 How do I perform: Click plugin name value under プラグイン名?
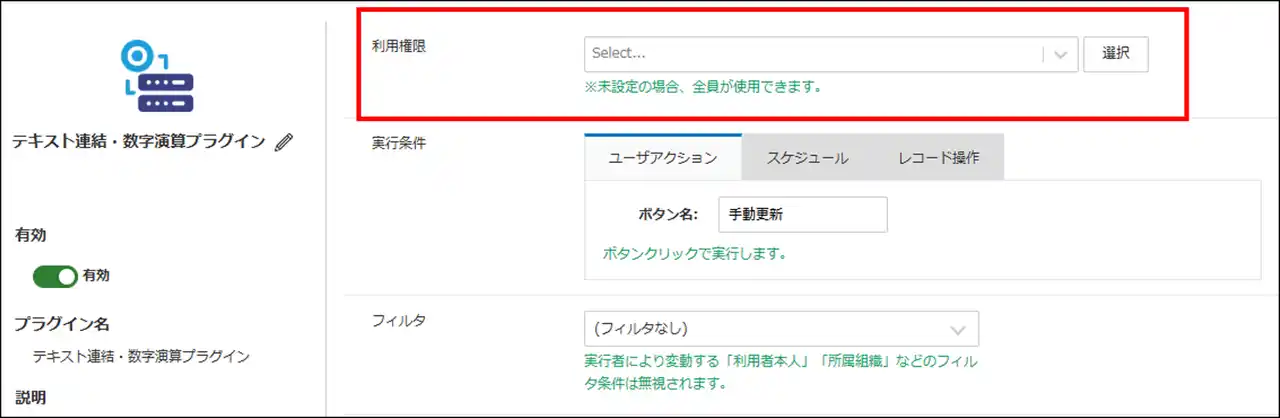141,356
